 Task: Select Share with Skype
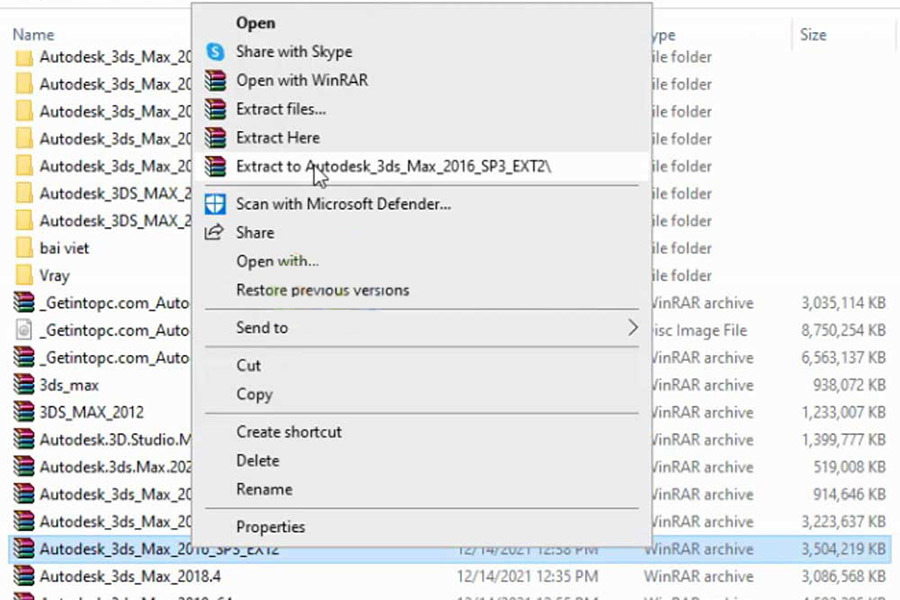(x=294, y=52)
